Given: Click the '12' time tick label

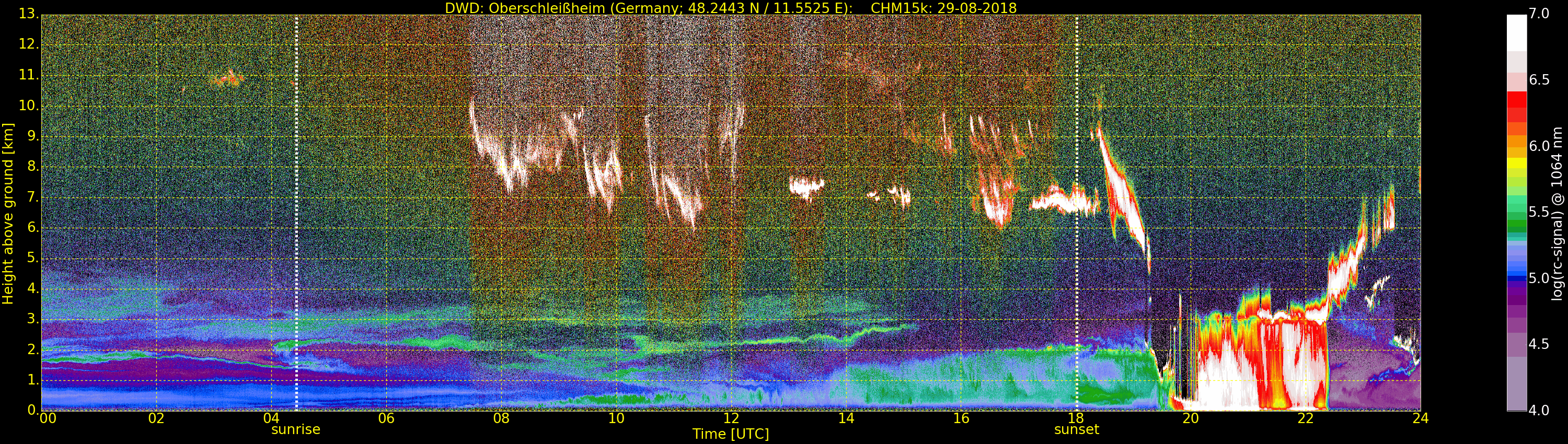Looking at the screenshot, I should click(x=731, y=418).
